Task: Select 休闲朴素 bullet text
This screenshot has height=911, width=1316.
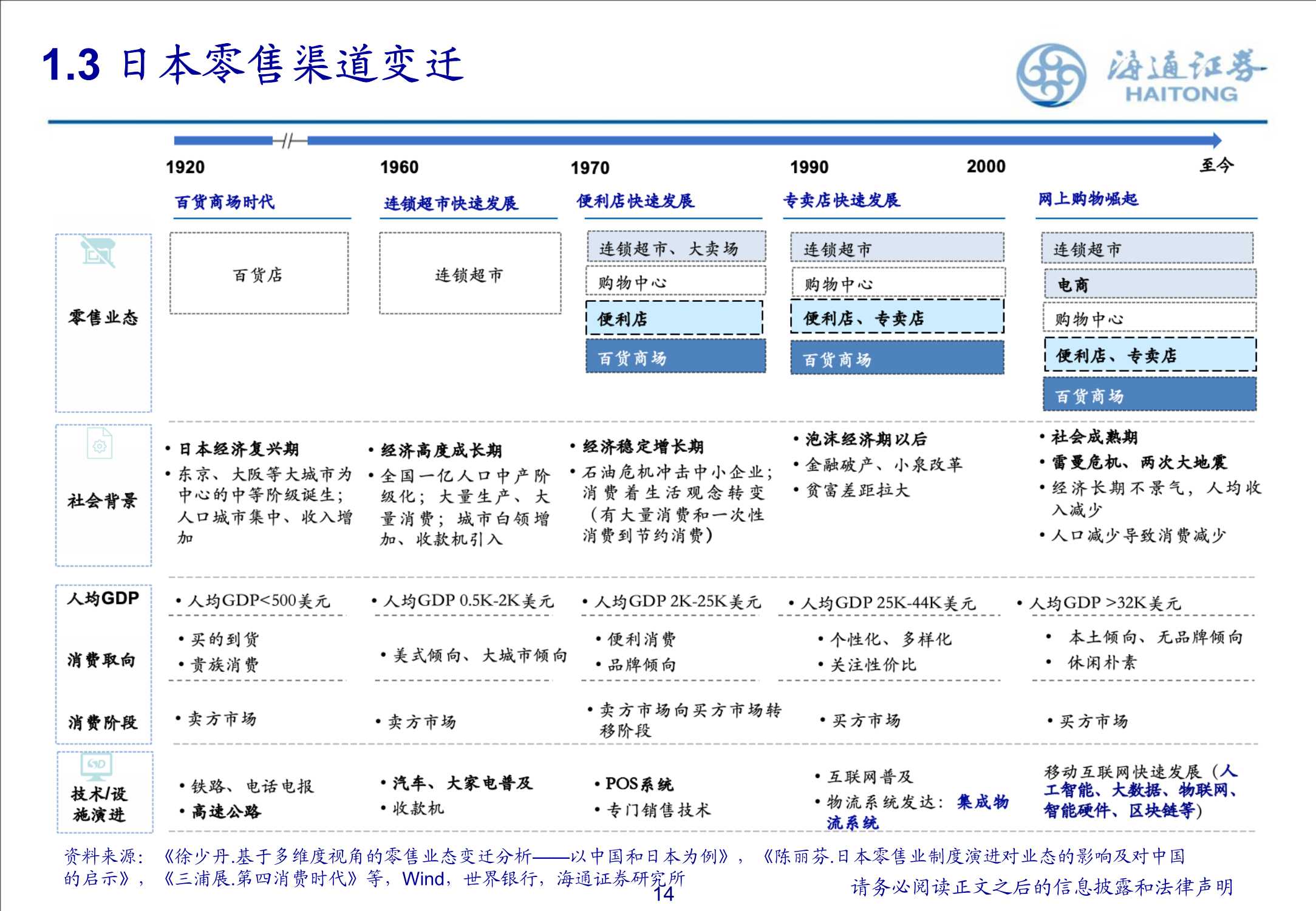Action: click(1102, 663)
